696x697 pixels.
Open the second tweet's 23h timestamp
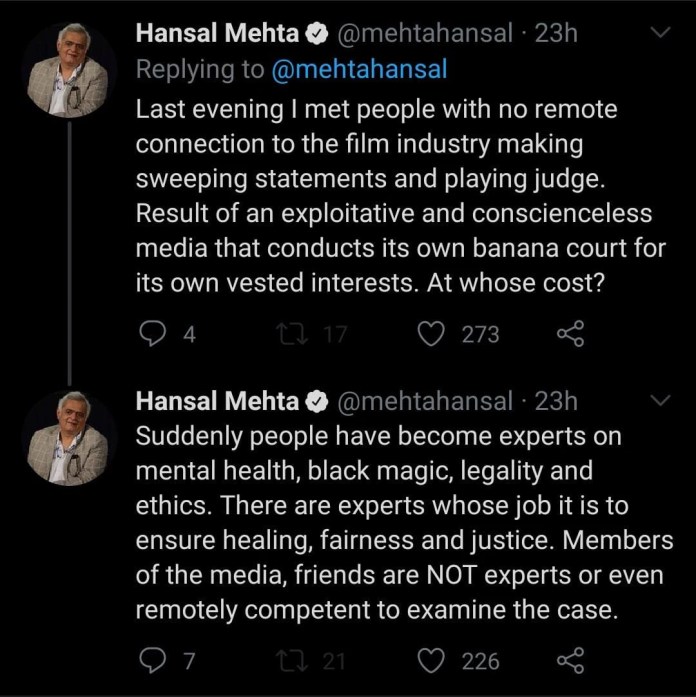557,401
